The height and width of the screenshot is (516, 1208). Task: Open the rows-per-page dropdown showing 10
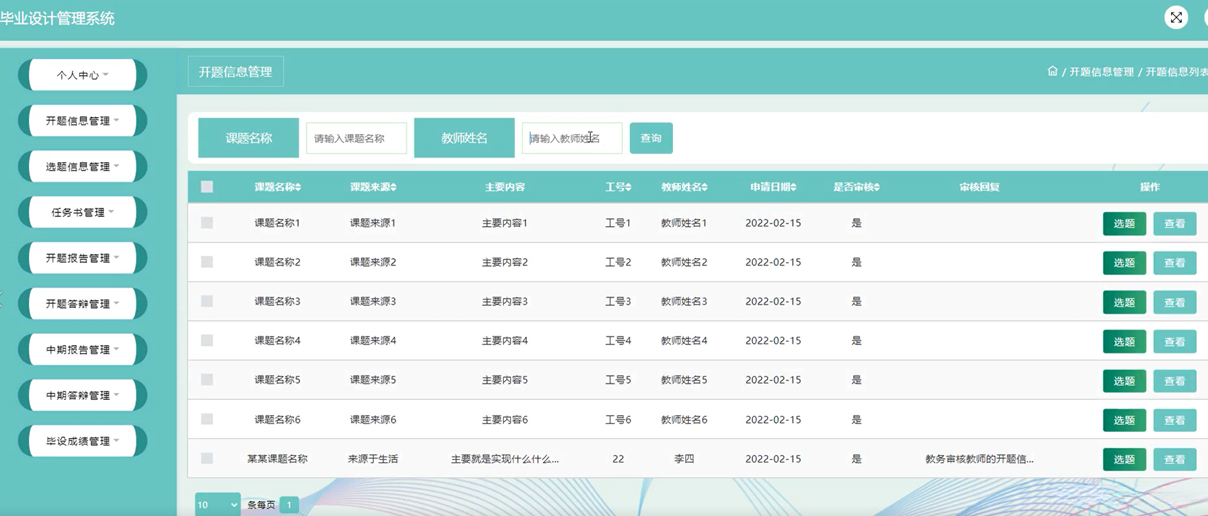click(217, 505)
